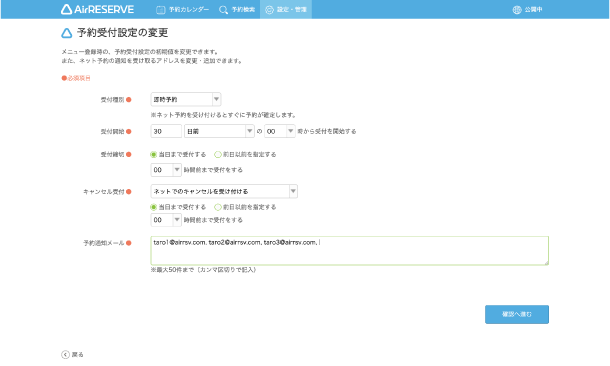Click the globe icon for 公開中
Image resolution: width=610 pixels, height=366 pixels.
pyautogui.click(x=517, y=10)
